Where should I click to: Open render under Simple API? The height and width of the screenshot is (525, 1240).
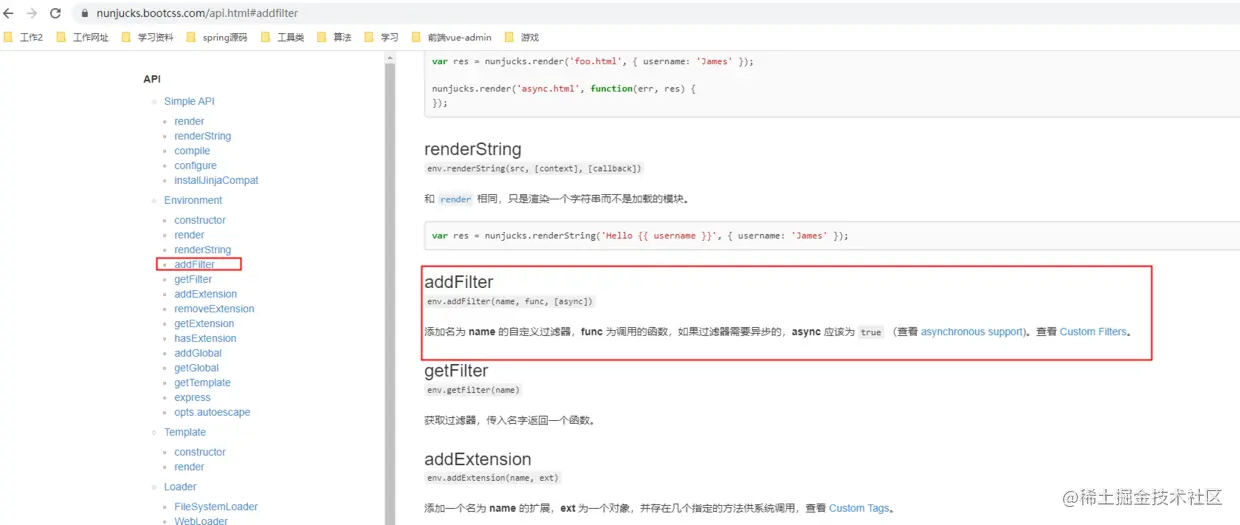coord(189,121)
